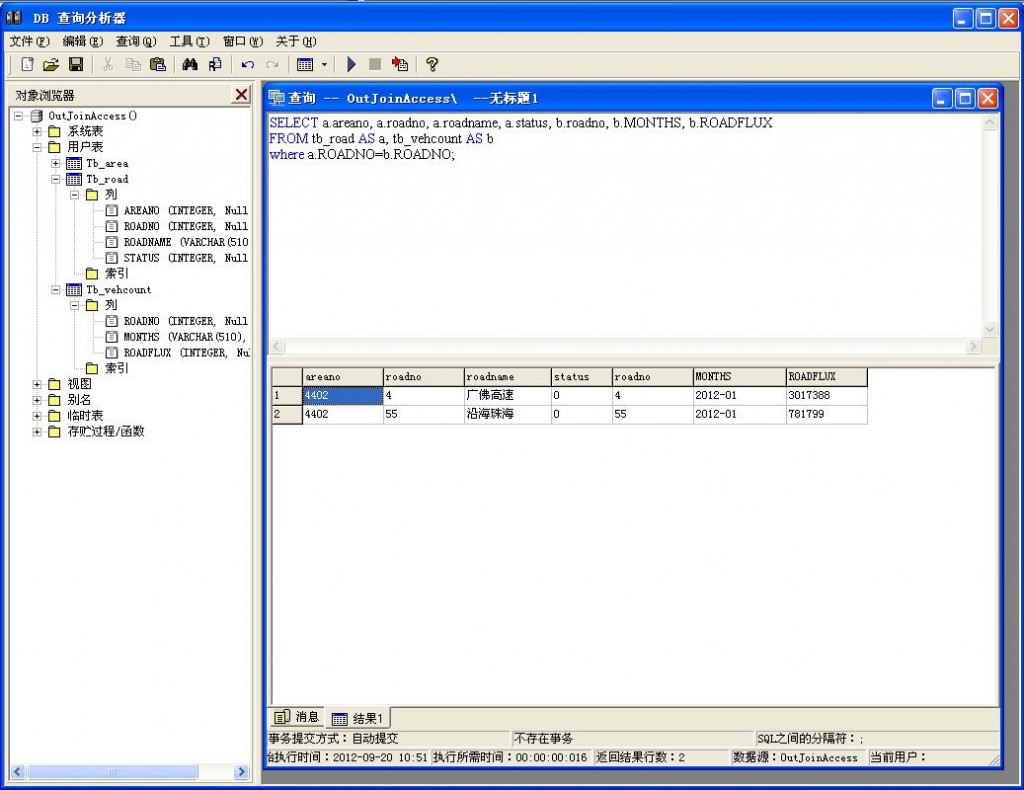This screenshot has width=1024, height=790.
Task: Close the object browser panel
Action: point(240,94)
